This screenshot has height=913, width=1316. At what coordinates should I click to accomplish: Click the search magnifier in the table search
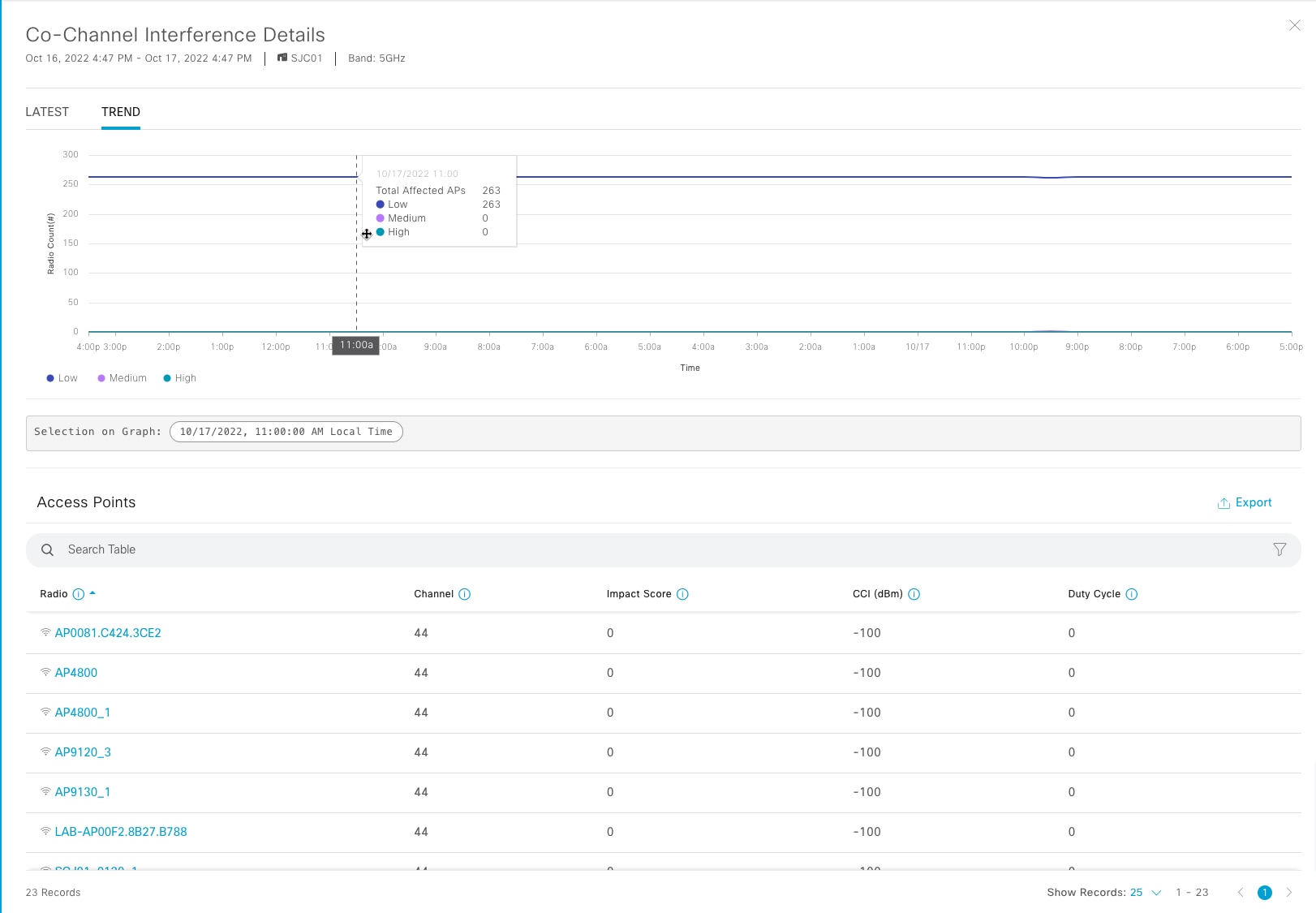(47, 549)
